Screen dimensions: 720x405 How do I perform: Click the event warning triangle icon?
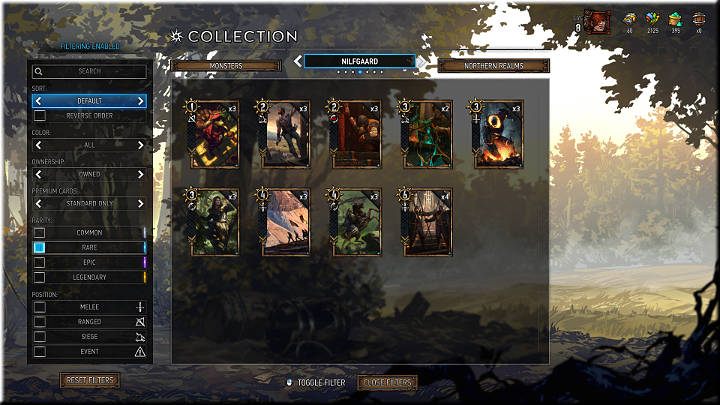point(140,352)
